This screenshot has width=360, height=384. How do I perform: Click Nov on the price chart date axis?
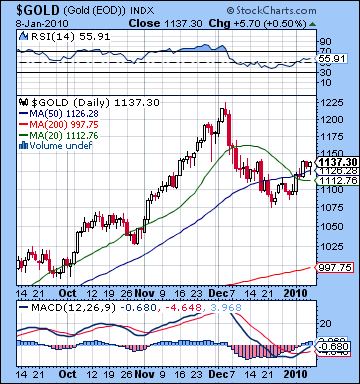145,293
